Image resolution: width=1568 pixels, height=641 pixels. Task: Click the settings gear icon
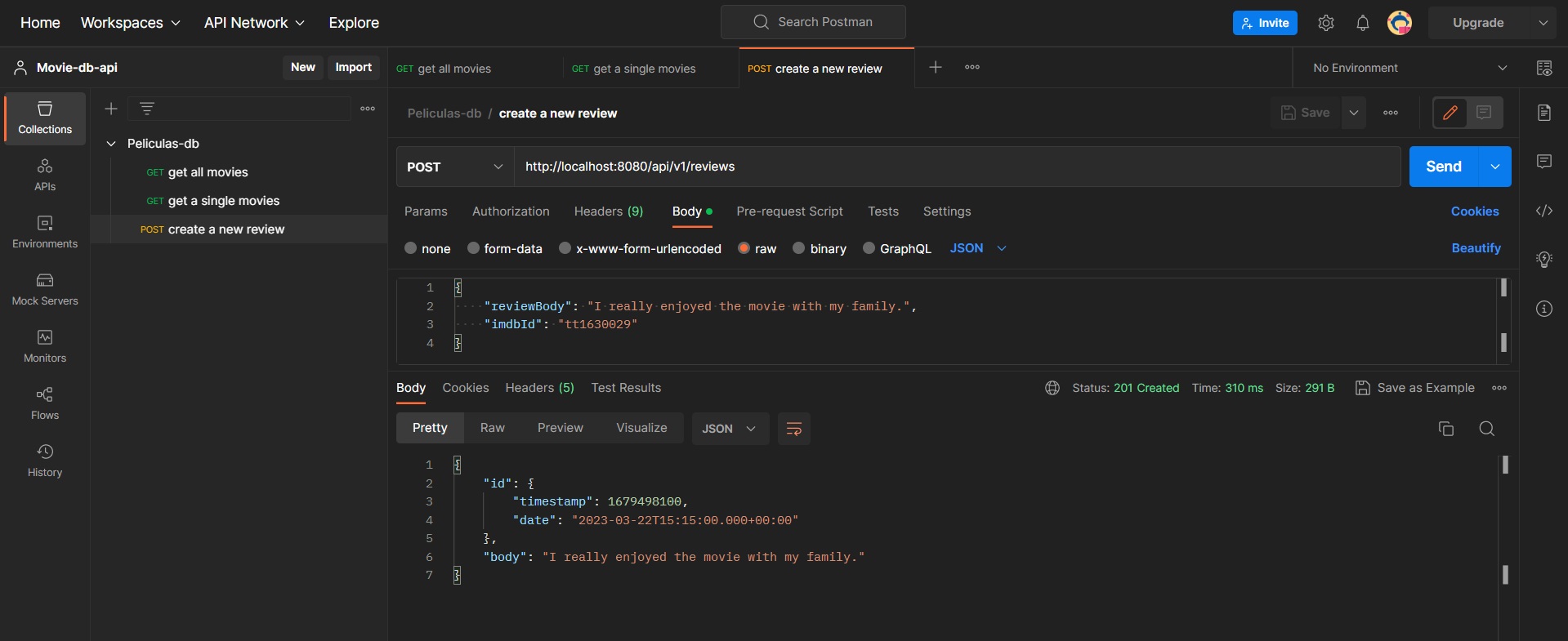click(1326, 23)
